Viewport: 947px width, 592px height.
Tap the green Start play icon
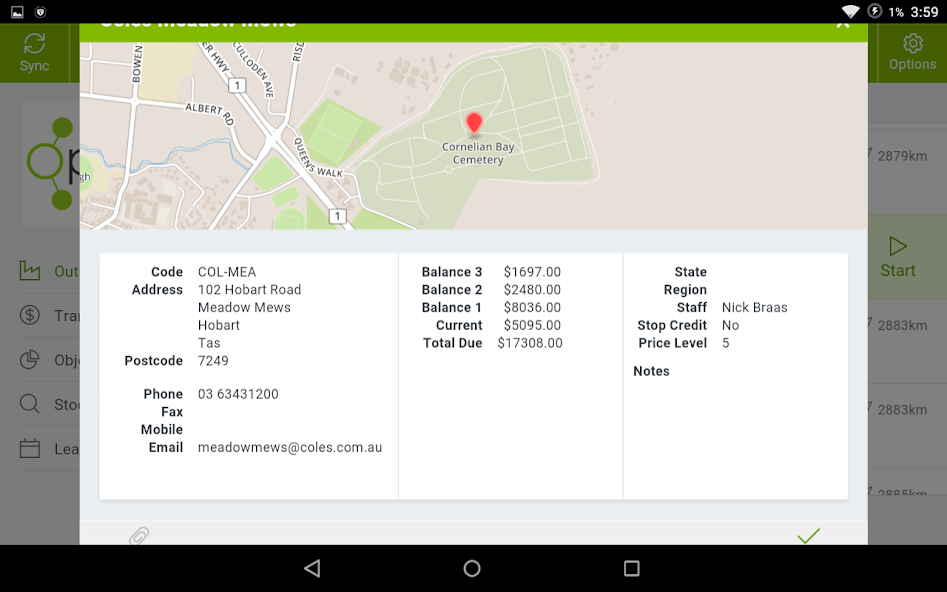coord(897,246)
